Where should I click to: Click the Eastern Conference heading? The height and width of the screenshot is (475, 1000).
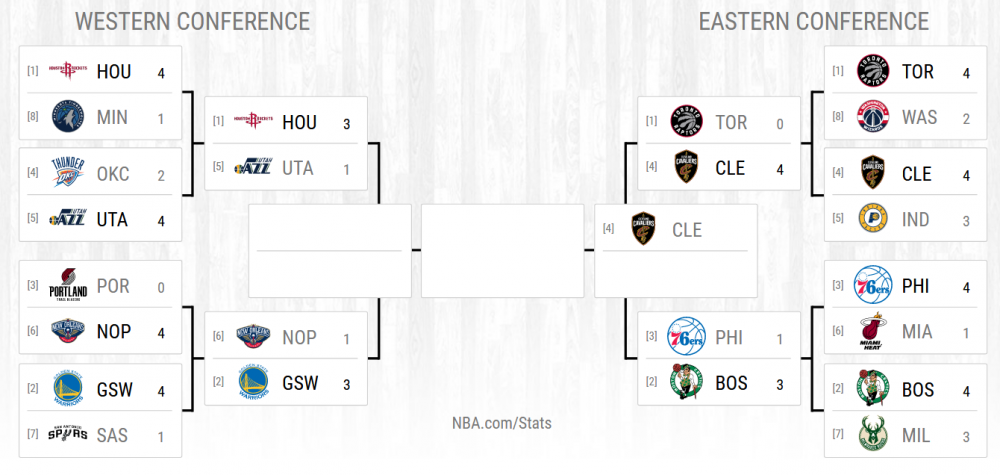click(813, 22)
